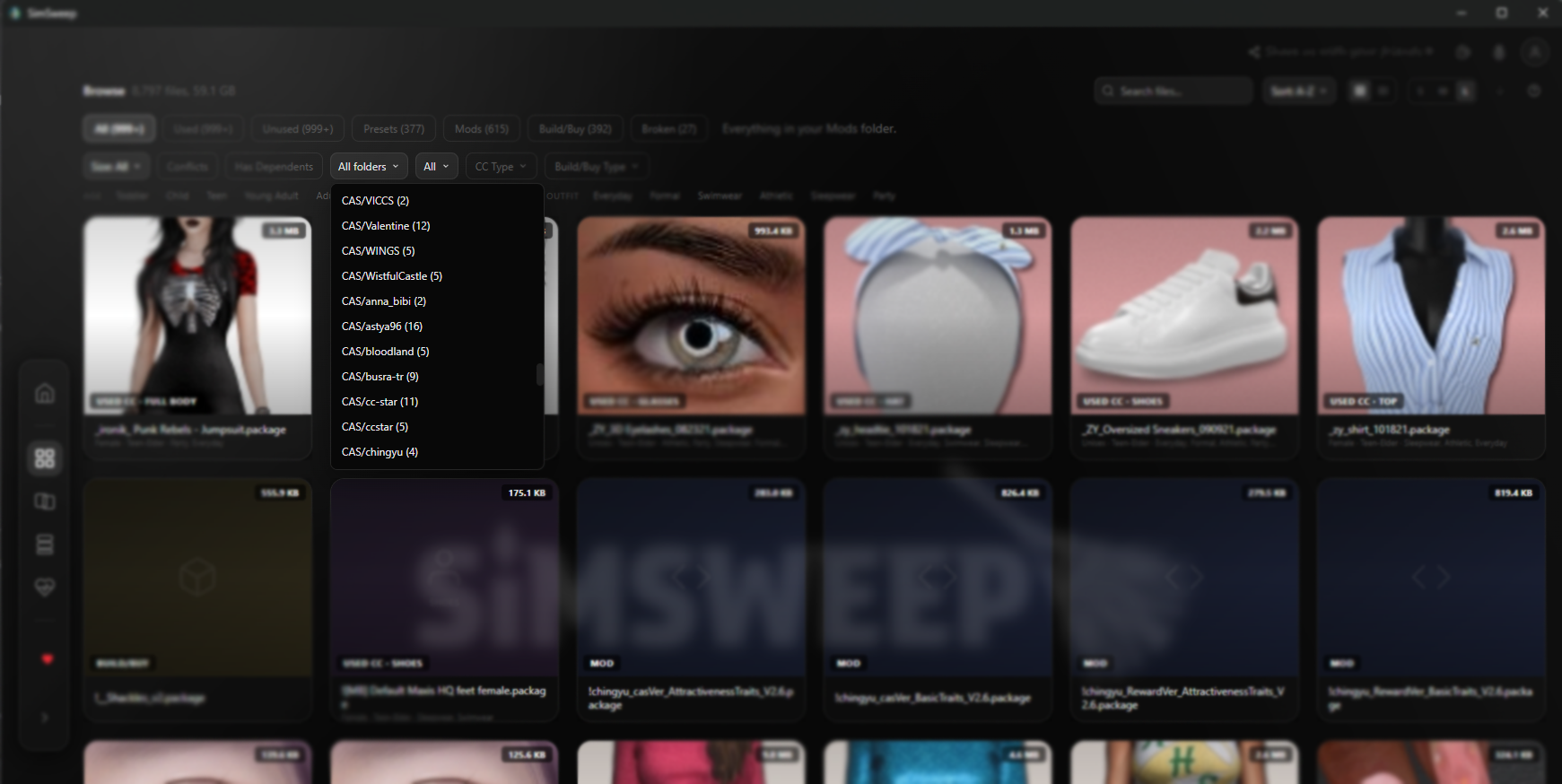
Task: Click the folder list scrollbar thumb
Action: point(539,374)
